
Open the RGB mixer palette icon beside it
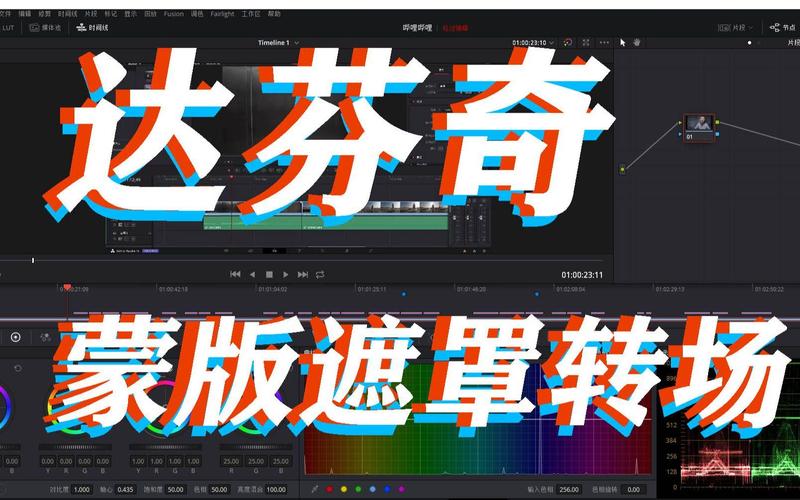[x=45, y=337]
